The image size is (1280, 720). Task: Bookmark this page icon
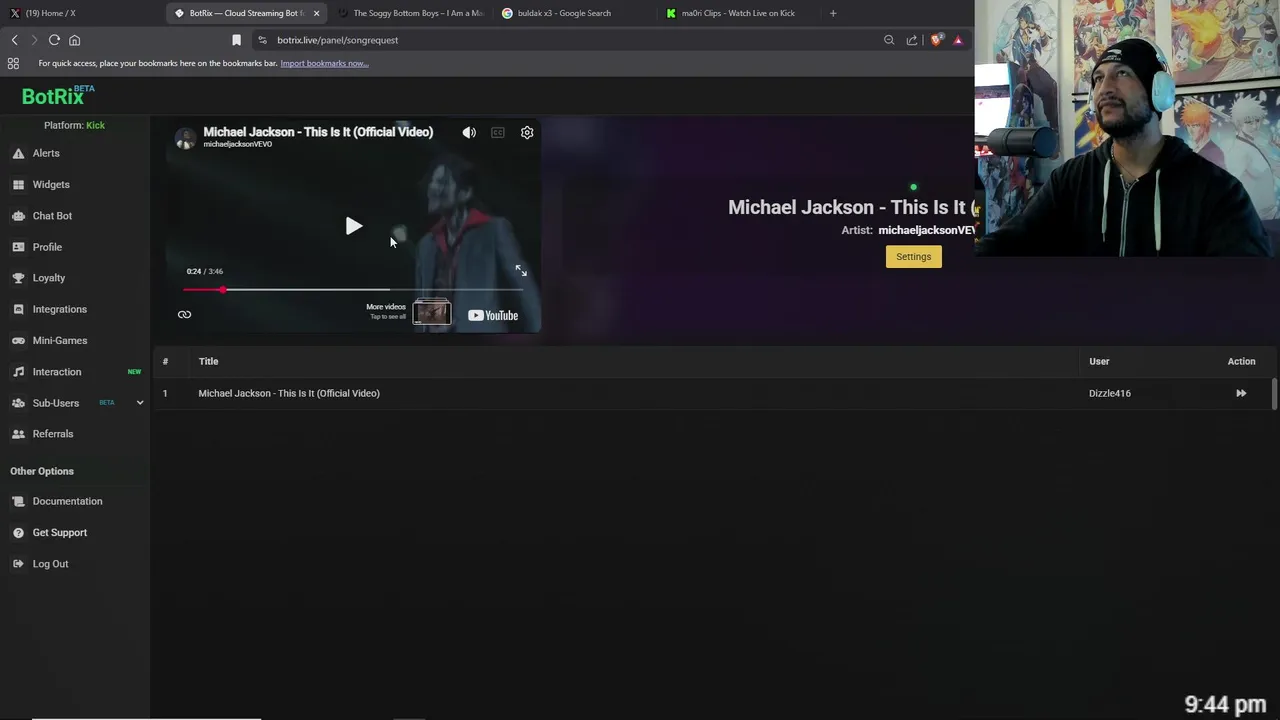(x=236, y=40)
